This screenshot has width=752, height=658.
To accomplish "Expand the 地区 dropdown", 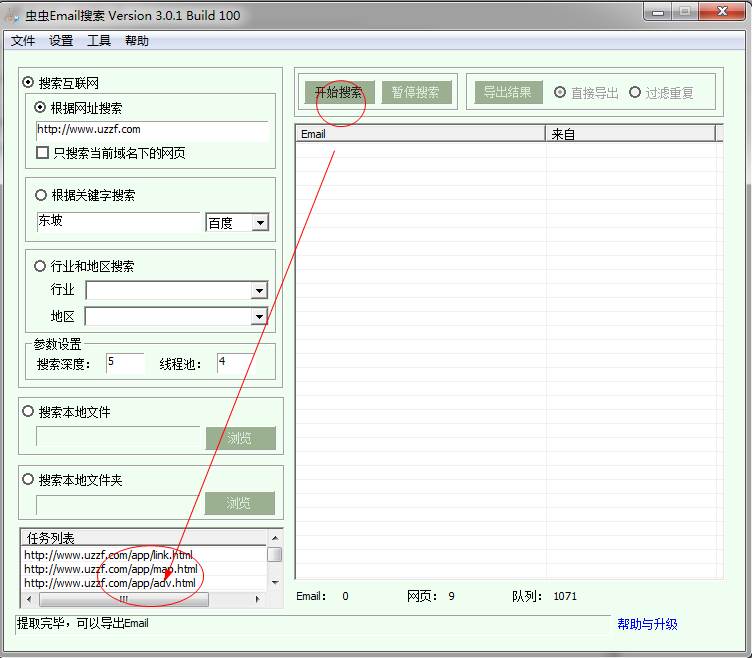I will tap(259, 316).
